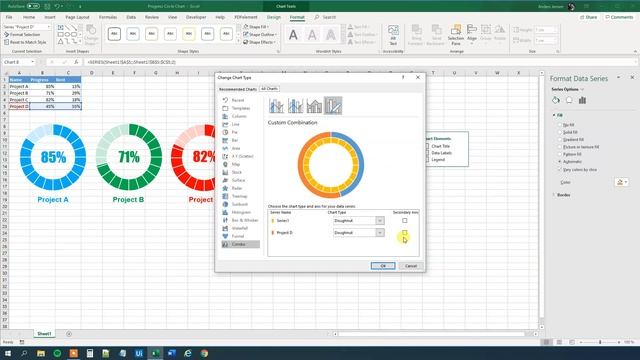The height and width of the screenshot is (360, 640).
Task: Open Word from the taskbar
Action: click(x=171, y=353)
